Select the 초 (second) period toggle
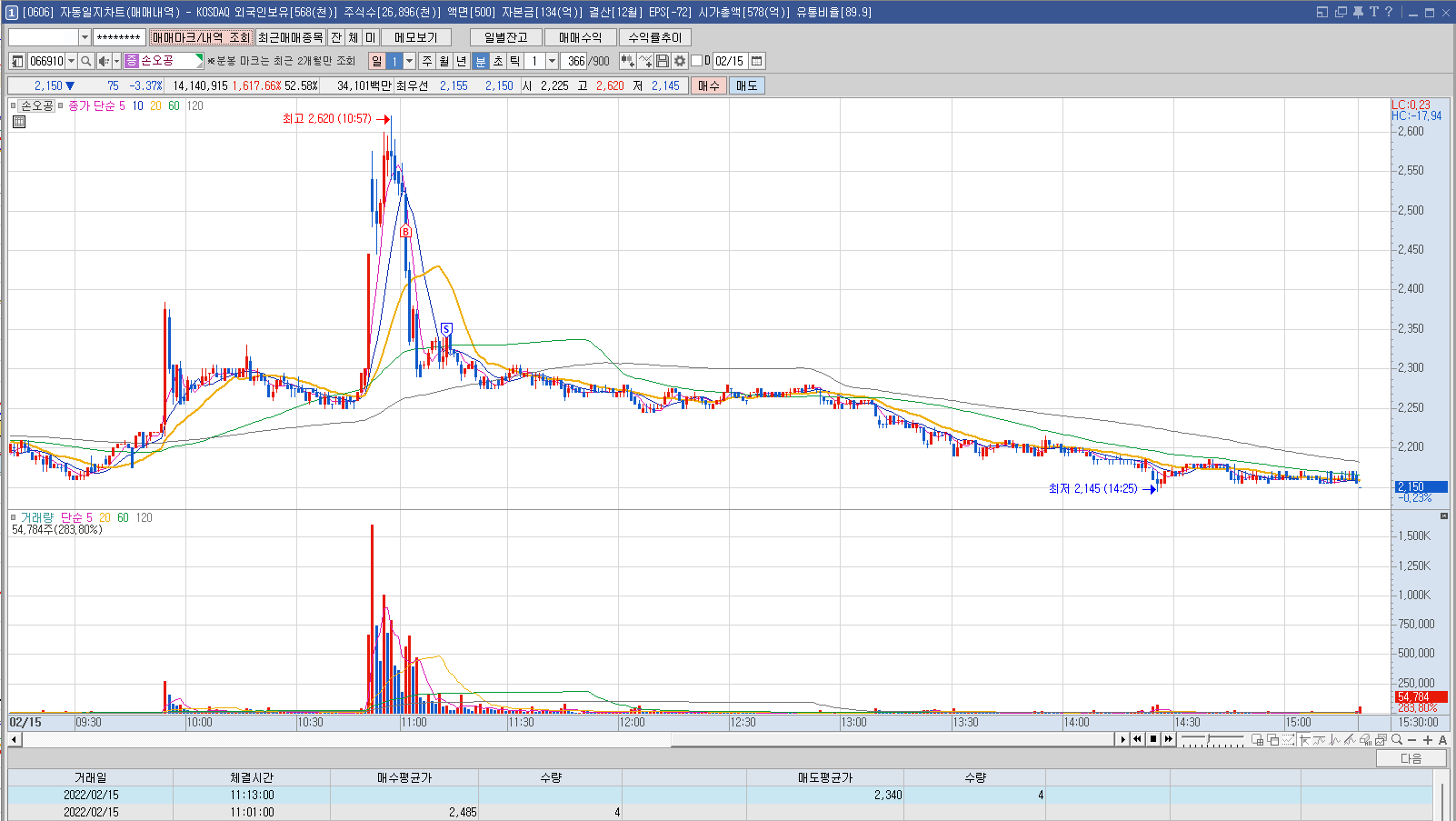The height and width of the screenshot is (821, 1456). coord(498,61)
